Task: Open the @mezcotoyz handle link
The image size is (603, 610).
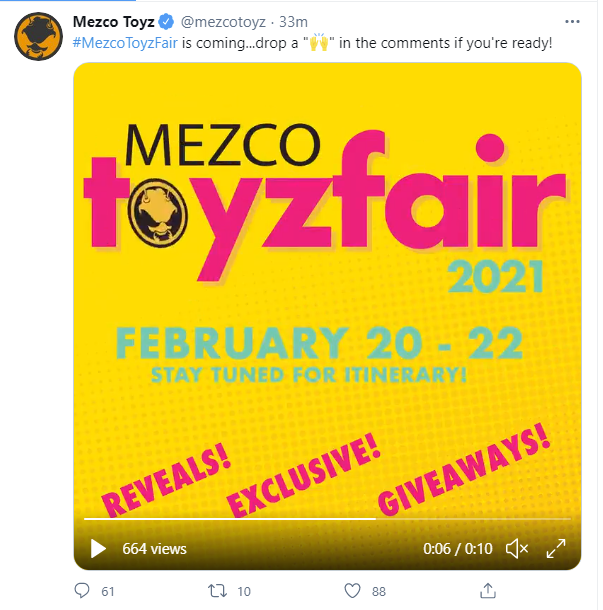Action: click(223, 22)
